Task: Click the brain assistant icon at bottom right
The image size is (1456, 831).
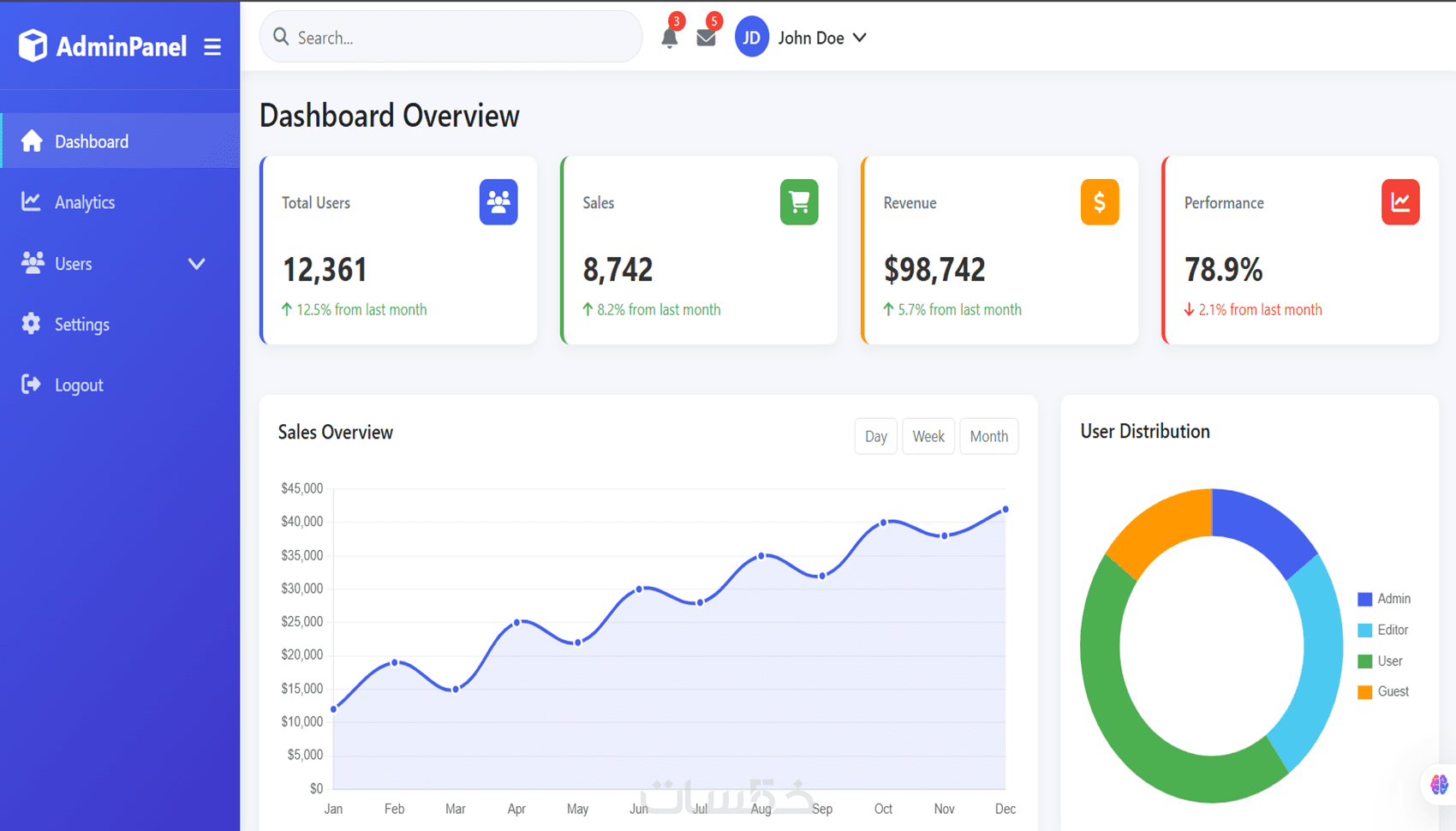Action: click(1439, 784)
